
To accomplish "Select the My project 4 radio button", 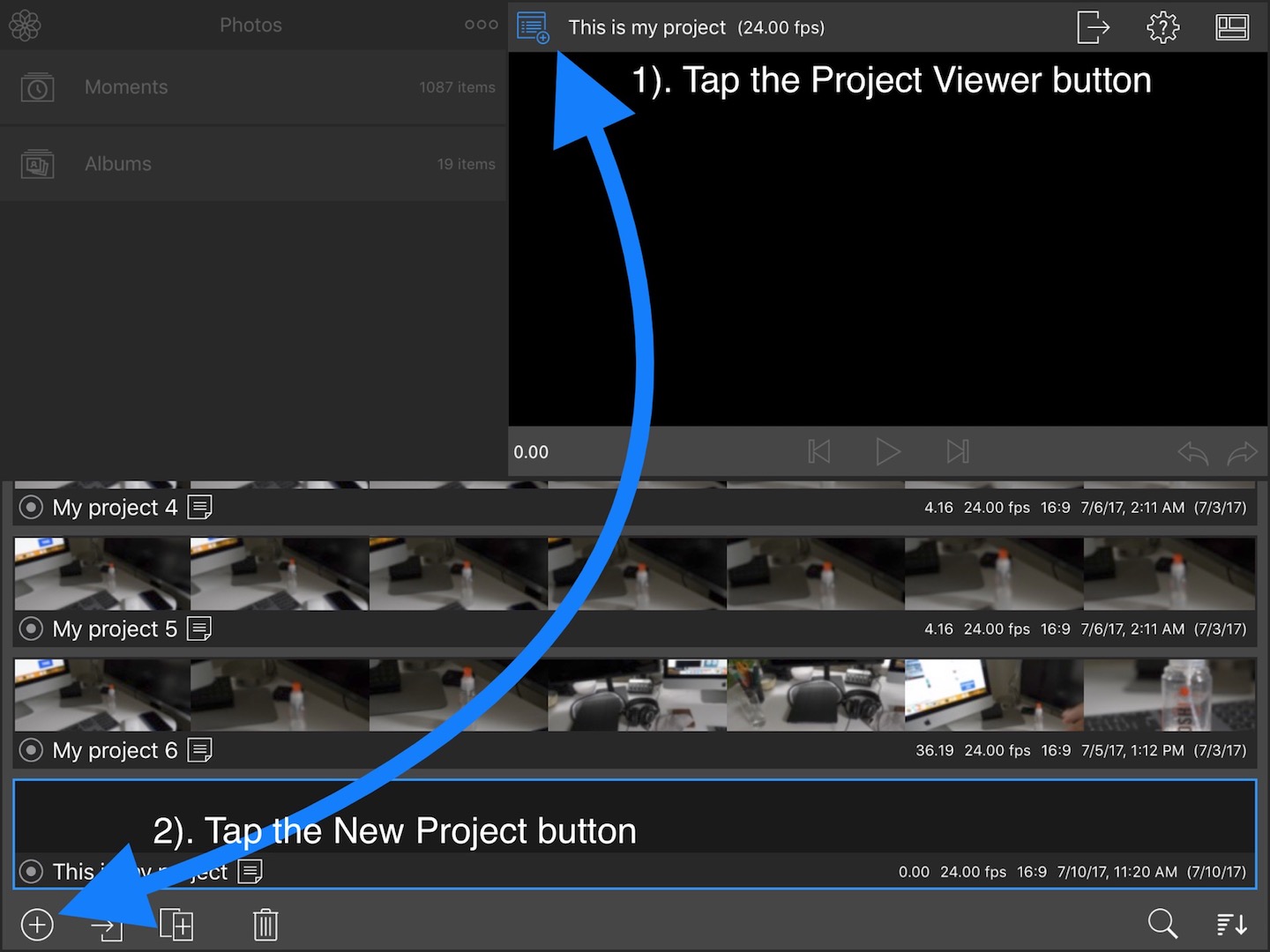I will coord(31,508).
